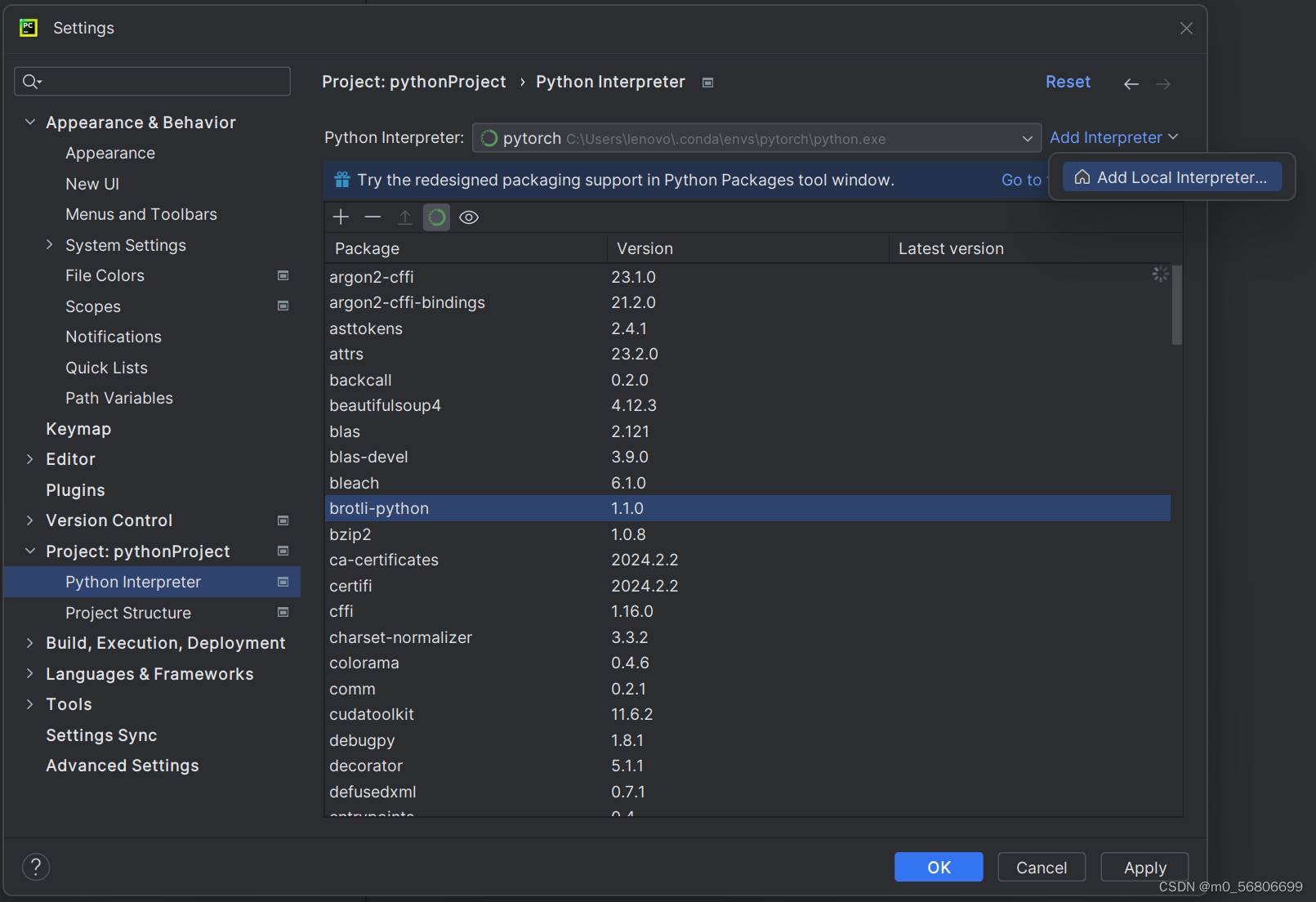1316x902 pixels.
Task: Open Settings Sync page
Action: tap(101, 735)
